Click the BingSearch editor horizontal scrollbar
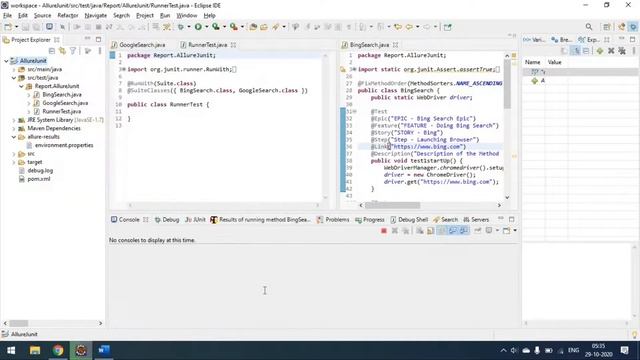This screenshot has width=640, height=360. point(392,205)
